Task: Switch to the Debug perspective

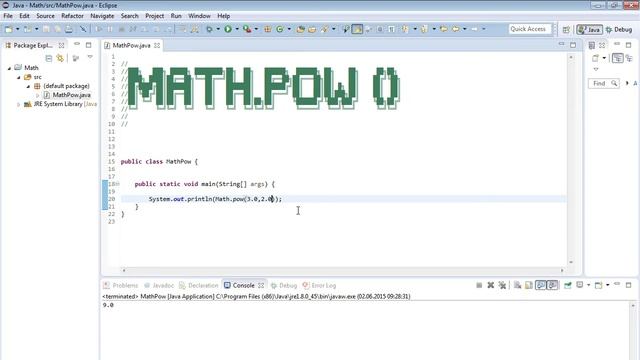Action: point(619,29)
